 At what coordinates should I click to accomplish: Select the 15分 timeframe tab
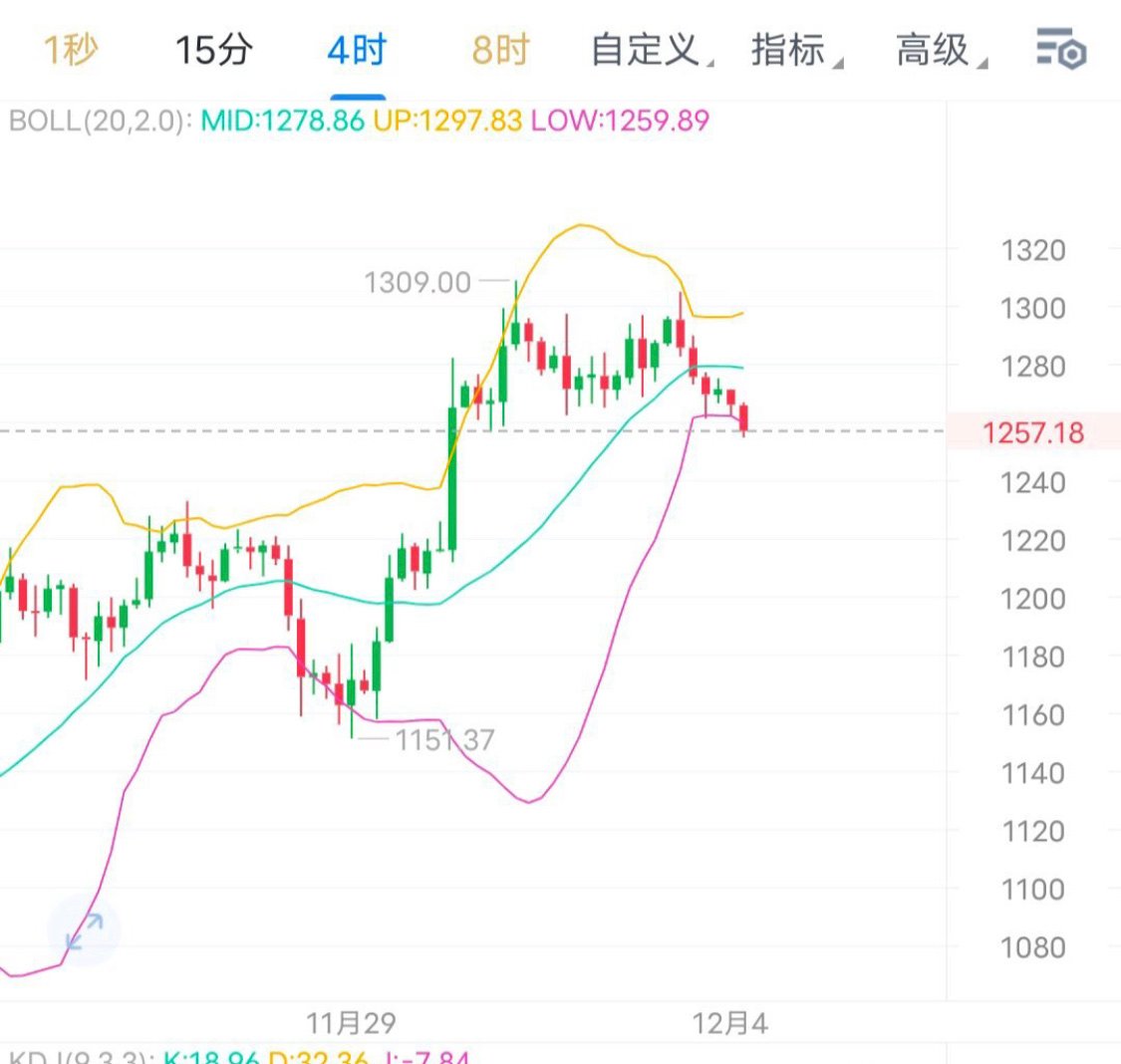(x=213, y=49)
